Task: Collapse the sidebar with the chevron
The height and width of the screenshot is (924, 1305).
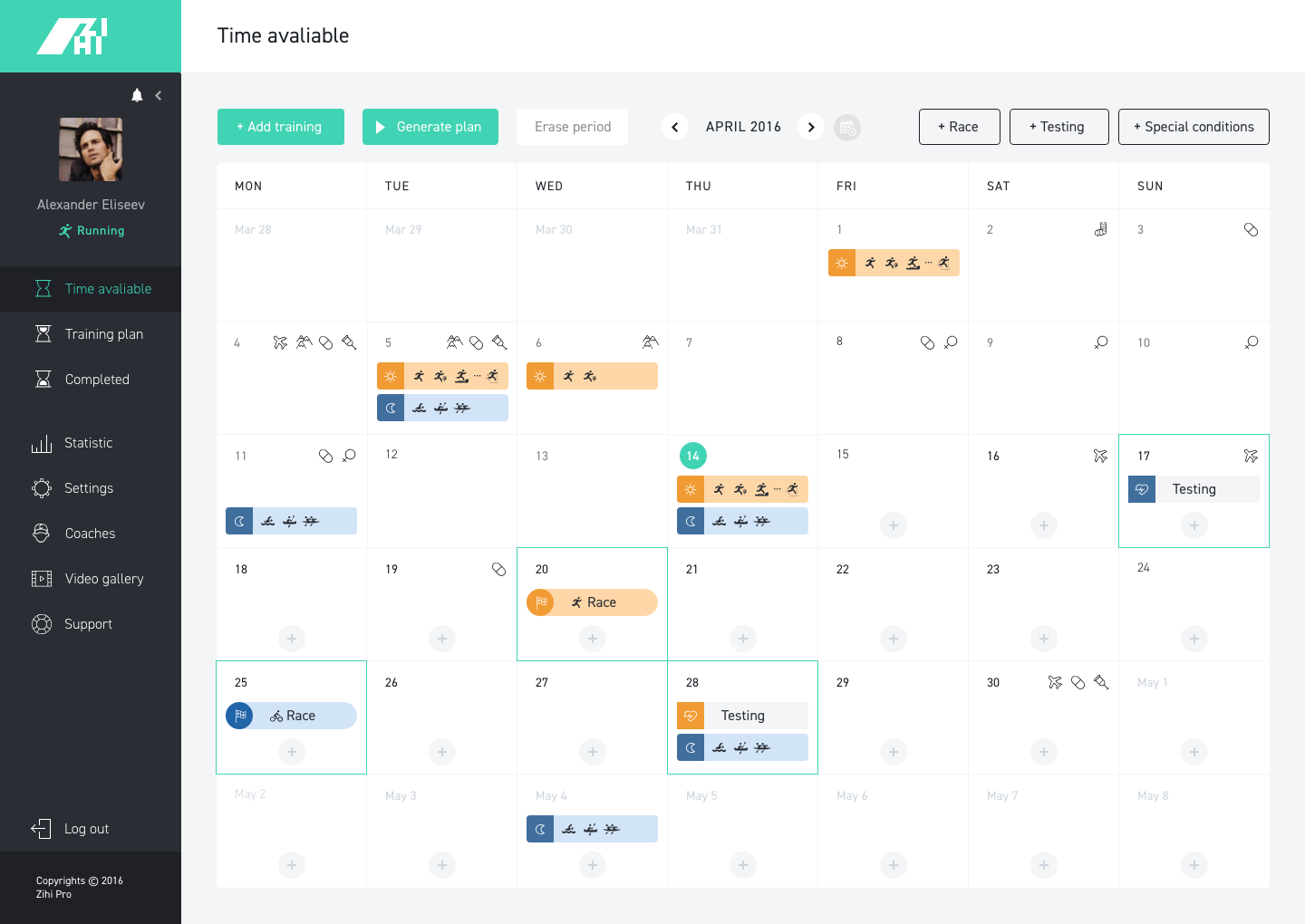Action: (159, 95)
